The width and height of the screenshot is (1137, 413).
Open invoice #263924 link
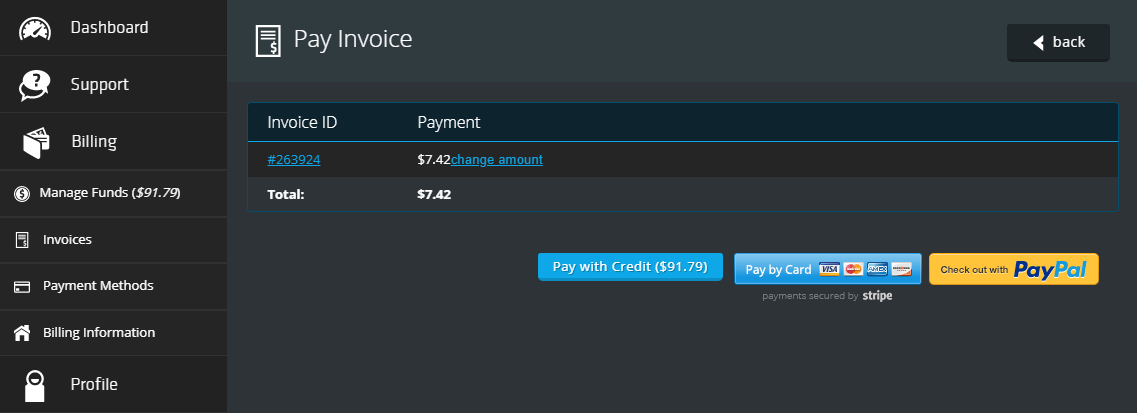click(x=294, y=160)
